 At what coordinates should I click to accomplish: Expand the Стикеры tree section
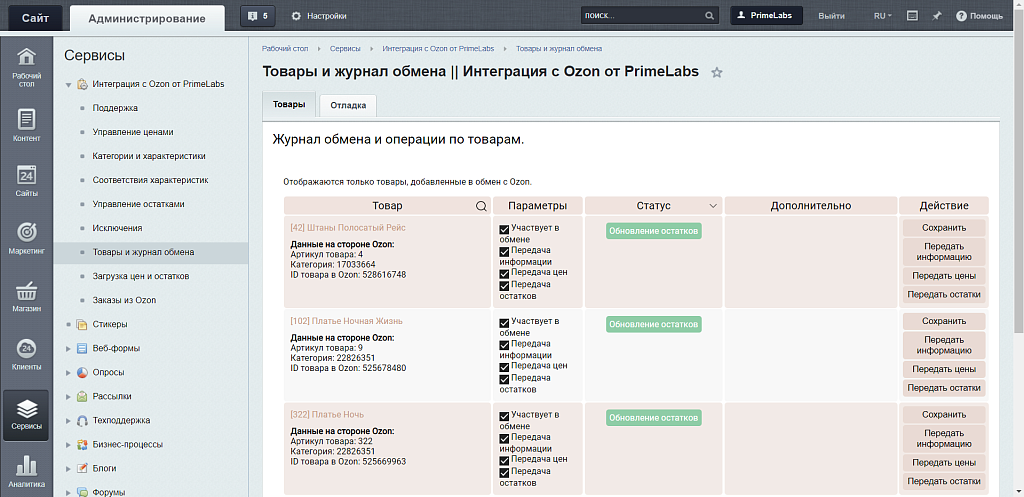(x=69, y=324)
